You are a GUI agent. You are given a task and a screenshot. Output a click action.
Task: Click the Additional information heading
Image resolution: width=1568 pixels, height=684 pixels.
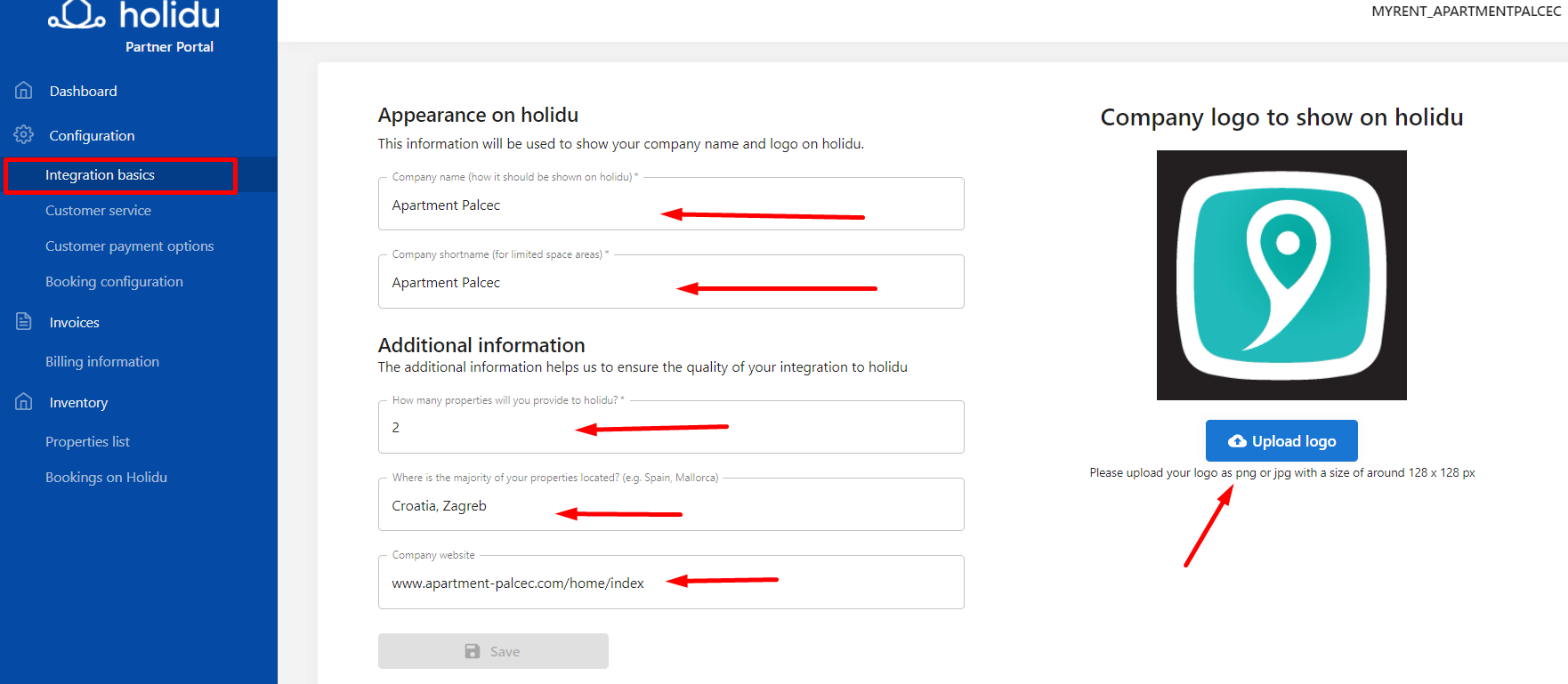(x=481, y=345)
